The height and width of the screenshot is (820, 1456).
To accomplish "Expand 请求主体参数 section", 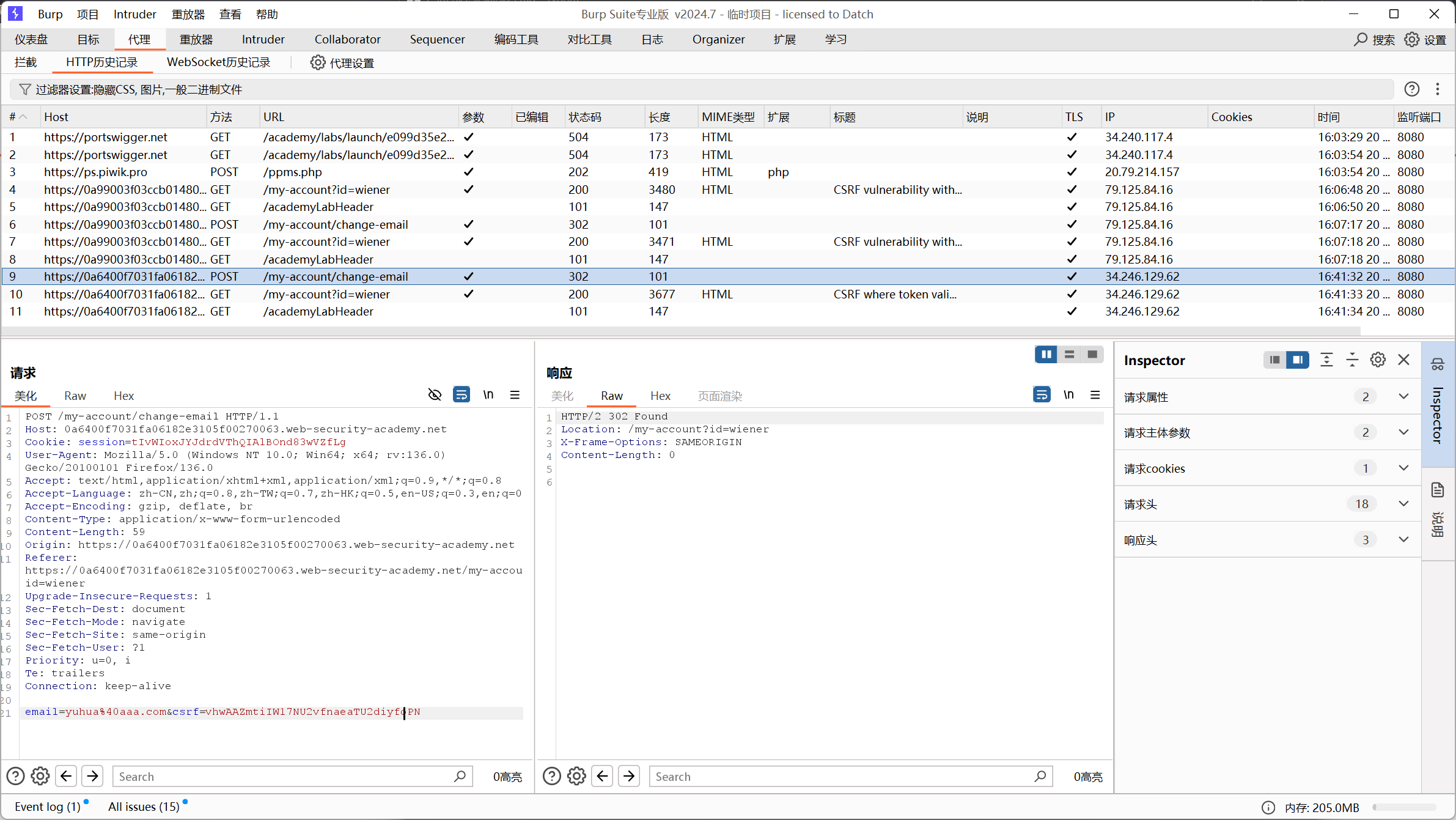I will [1403, 432].
